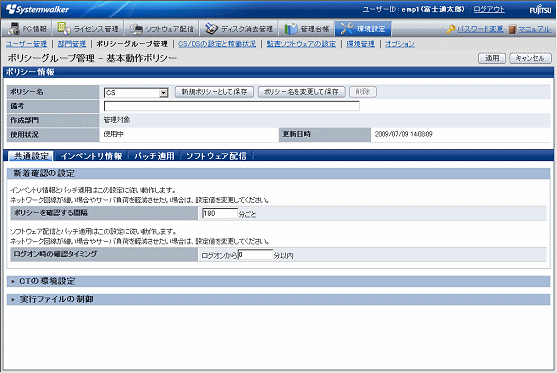
Task: Click the 削除 button
Action: (x=363, y=92)
